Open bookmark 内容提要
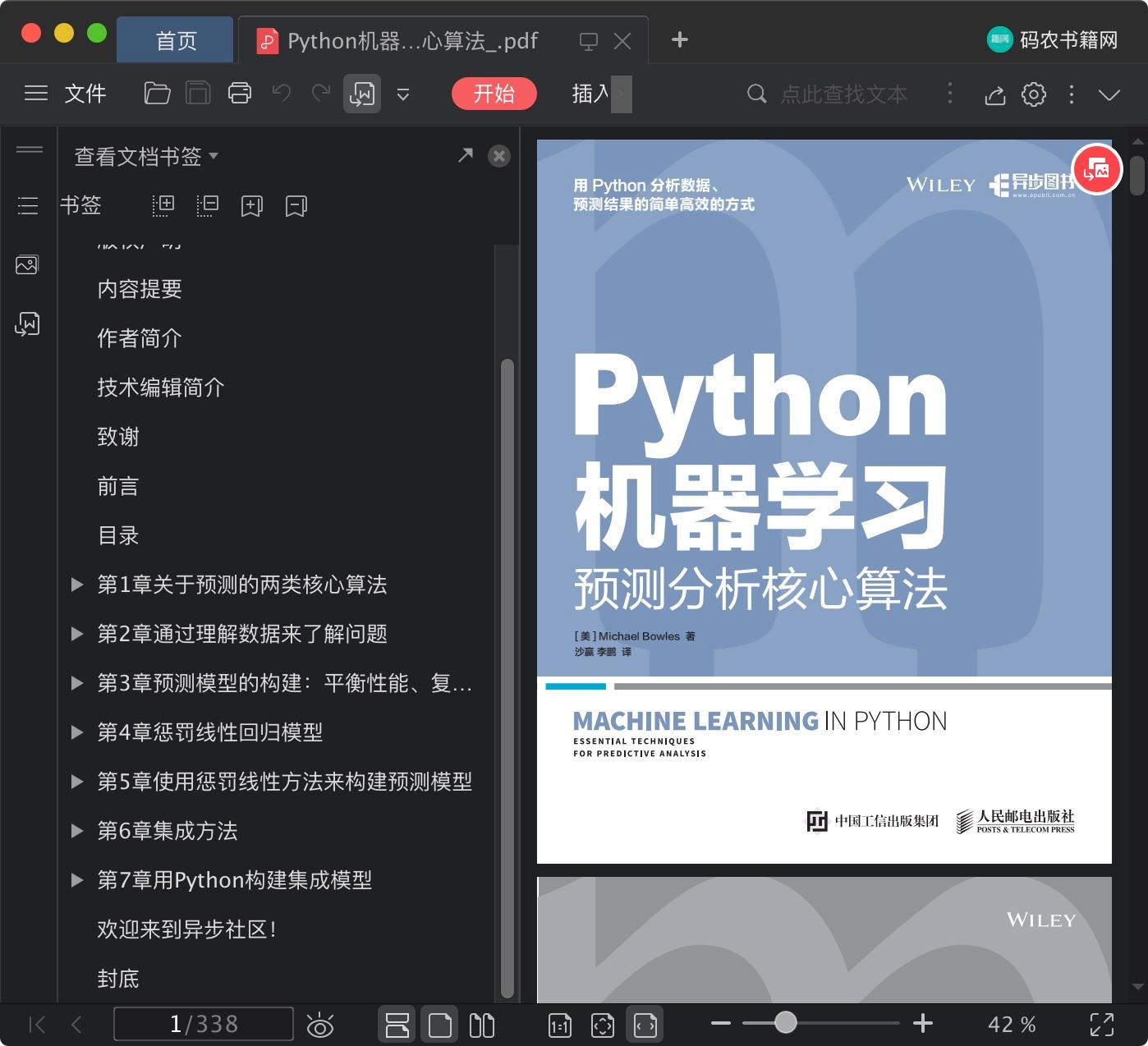Viewport: 1148px width, 1046px height. (140, 289)
